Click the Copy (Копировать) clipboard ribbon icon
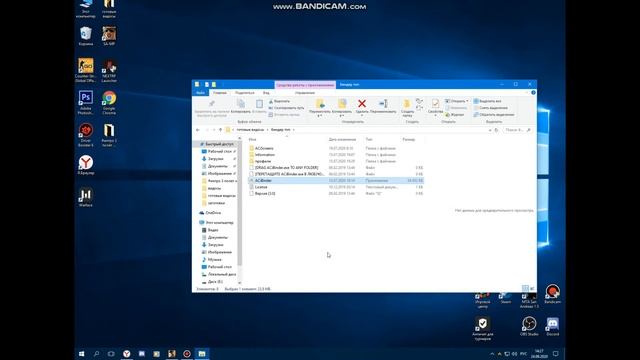 241,104
